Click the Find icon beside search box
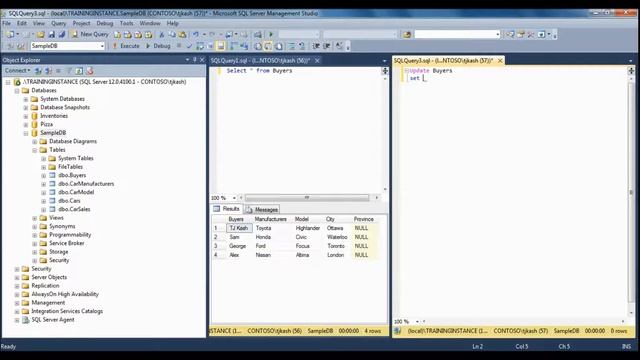The width and height of the screenshot is (640, 360). coord(407,34)
